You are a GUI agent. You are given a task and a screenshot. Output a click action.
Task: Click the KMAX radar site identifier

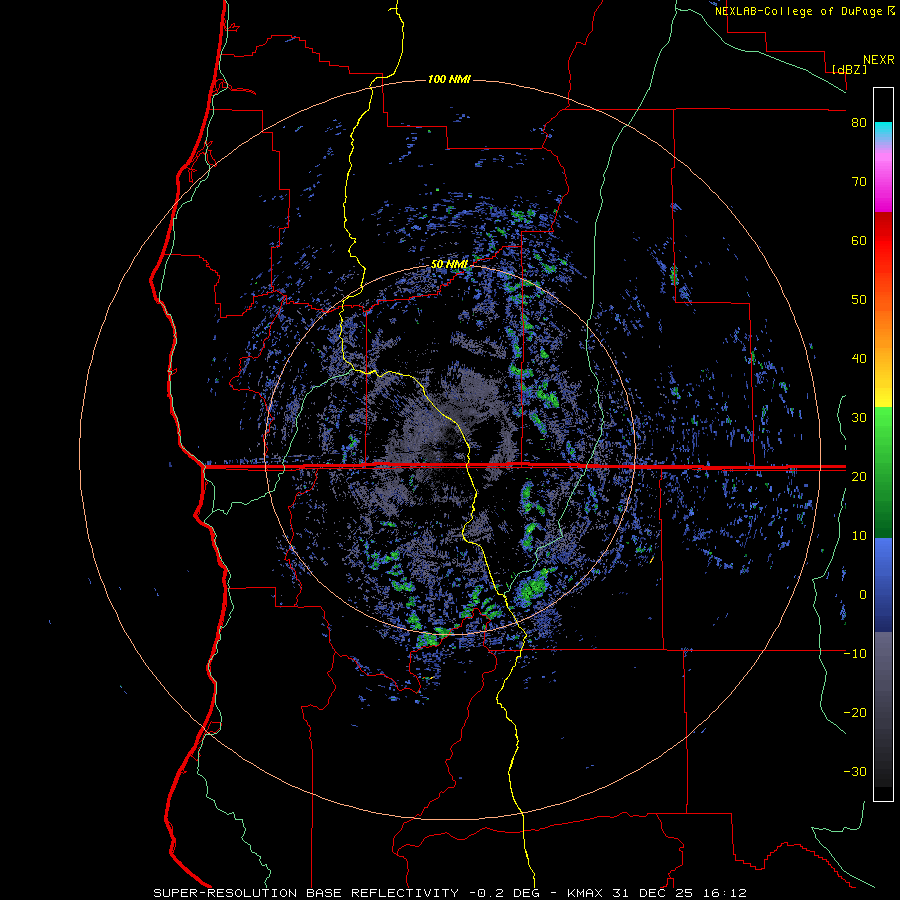(x=585, y=893)
